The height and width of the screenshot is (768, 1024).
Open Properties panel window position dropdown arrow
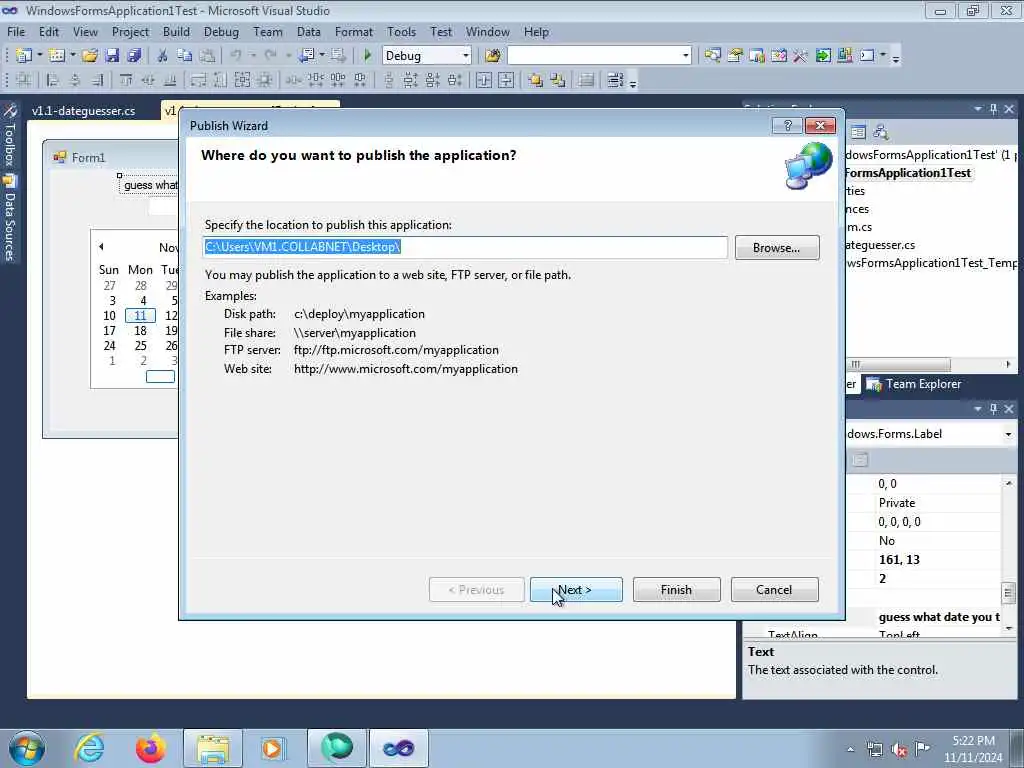click(x=978, y=409)
